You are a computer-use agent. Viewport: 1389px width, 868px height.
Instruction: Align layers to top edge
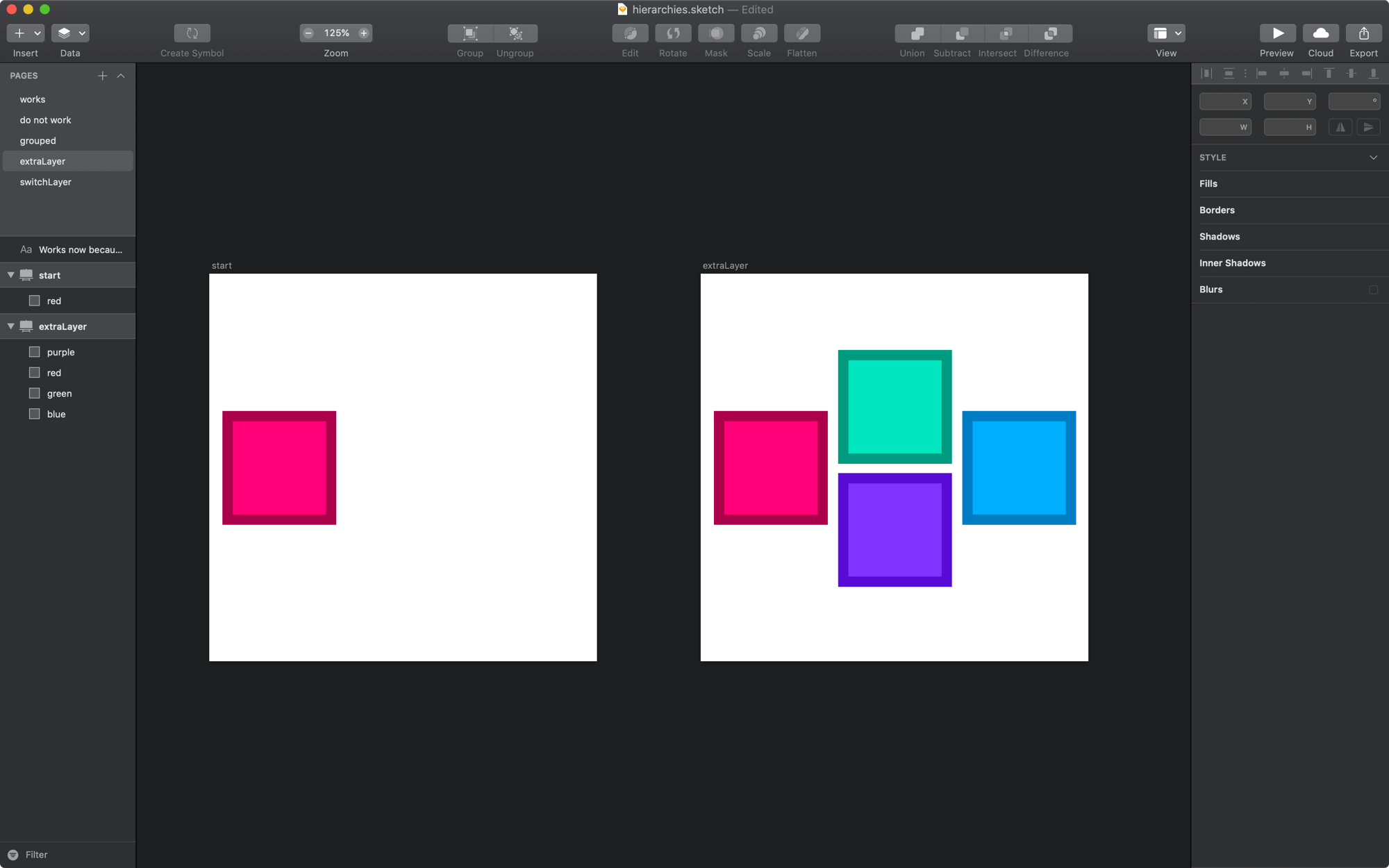click(1329, 74)
